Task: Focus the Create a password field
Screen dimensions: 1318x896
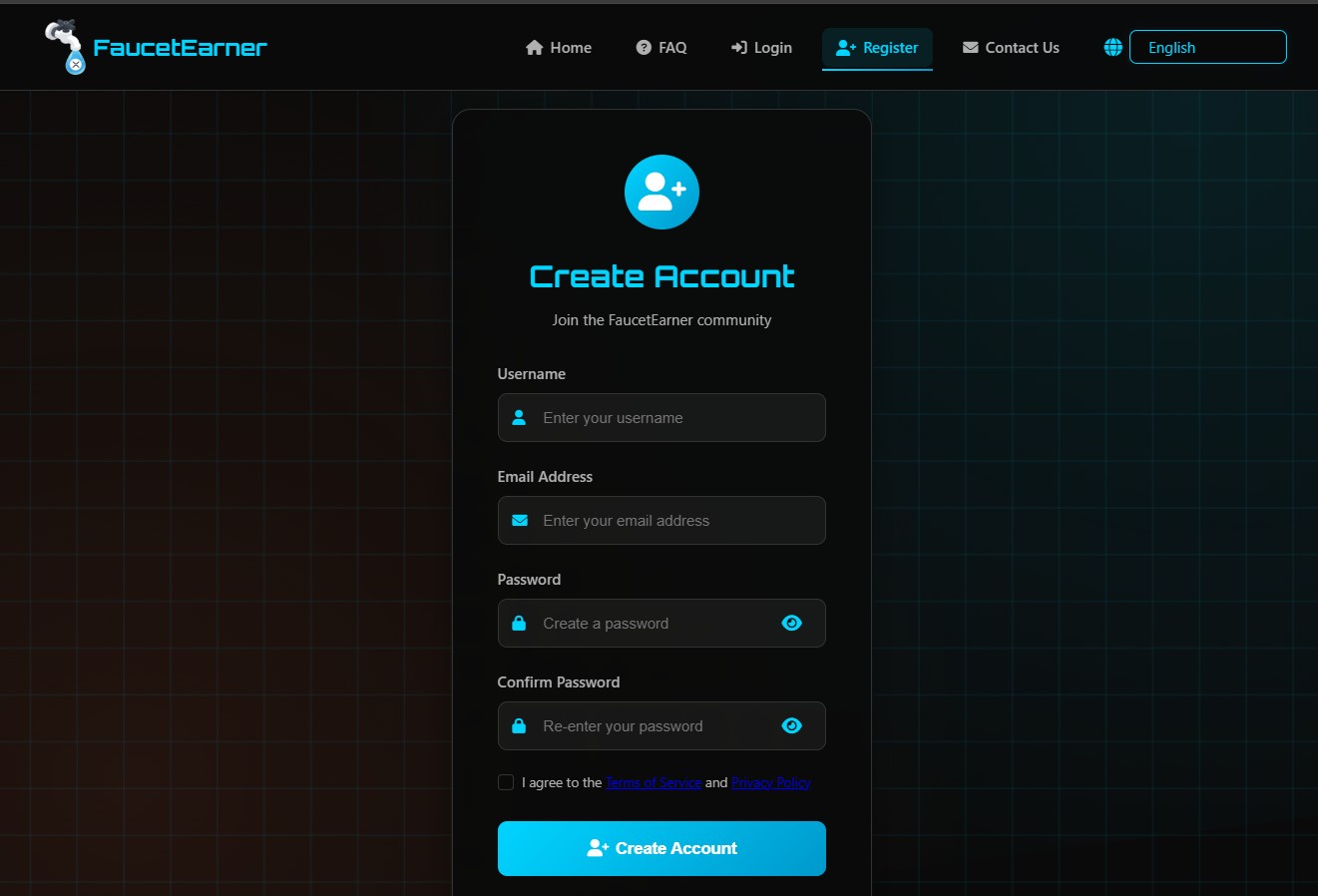Action: 661,623
